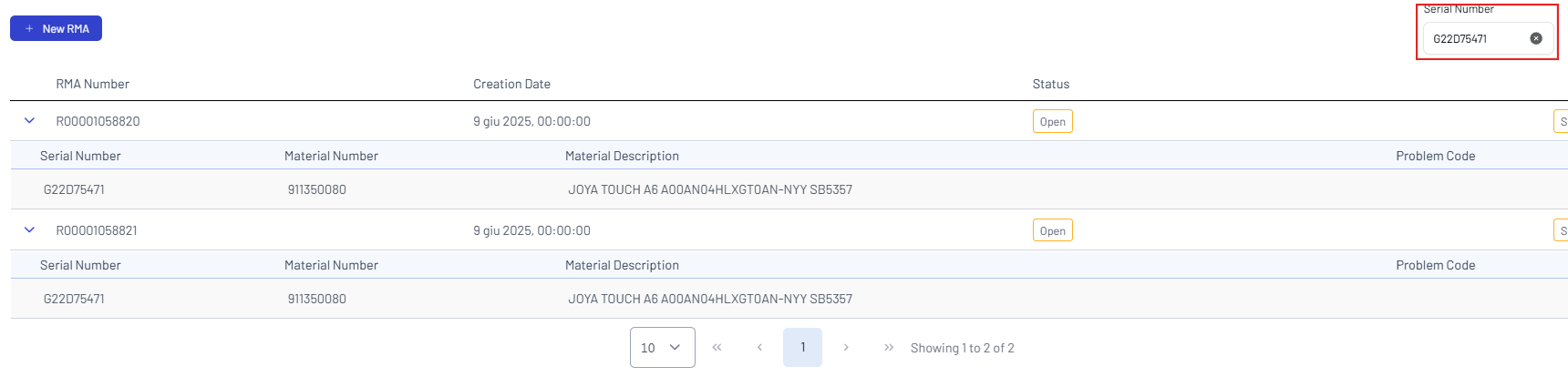The width and height of the screenshot is (1568, 377).
Task: Click Open status badge for R00001058820
Action: pos(1052,121)
